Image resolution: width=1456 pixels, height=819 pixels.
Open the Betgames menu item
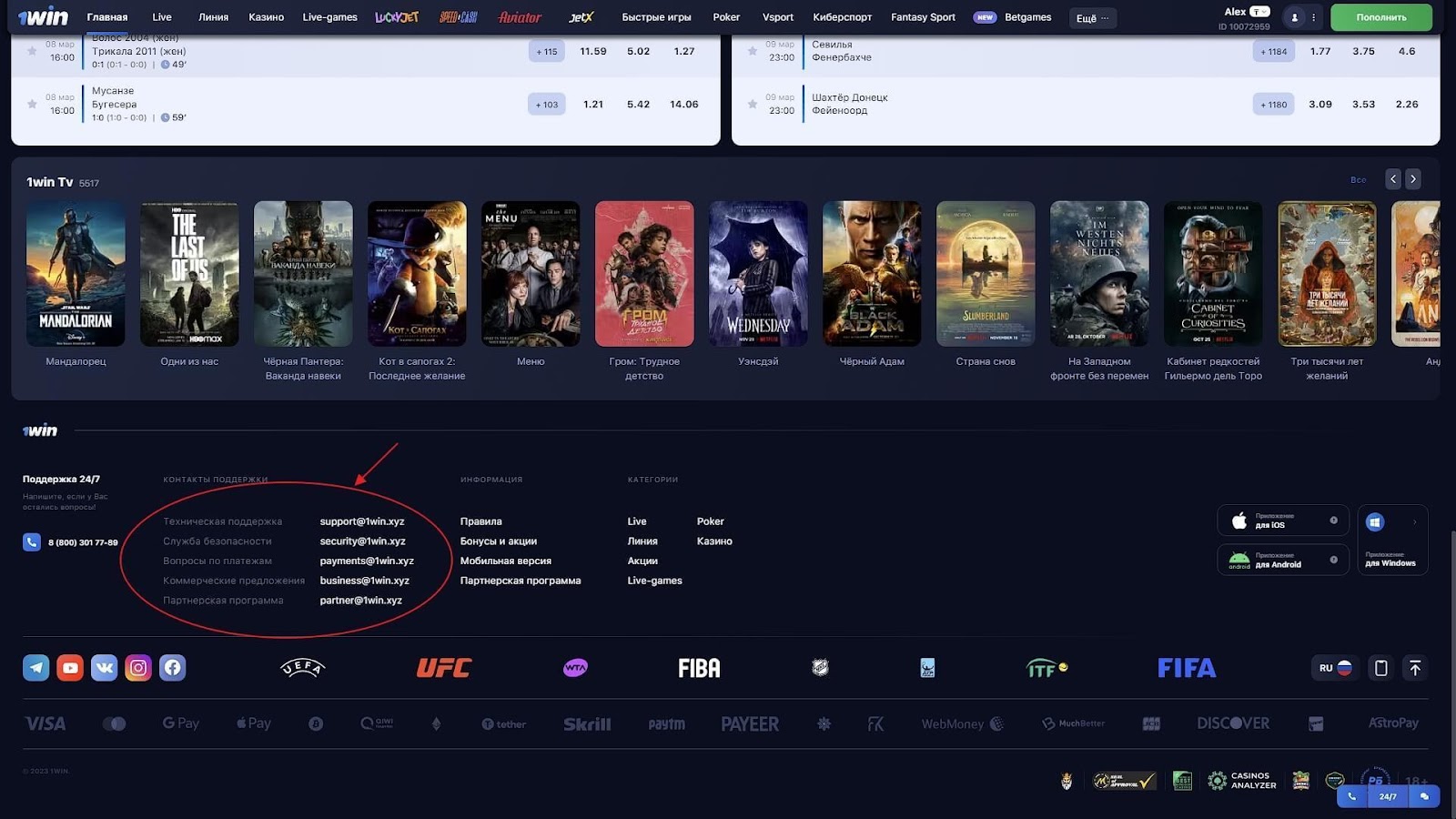[x=1027, y=17]
